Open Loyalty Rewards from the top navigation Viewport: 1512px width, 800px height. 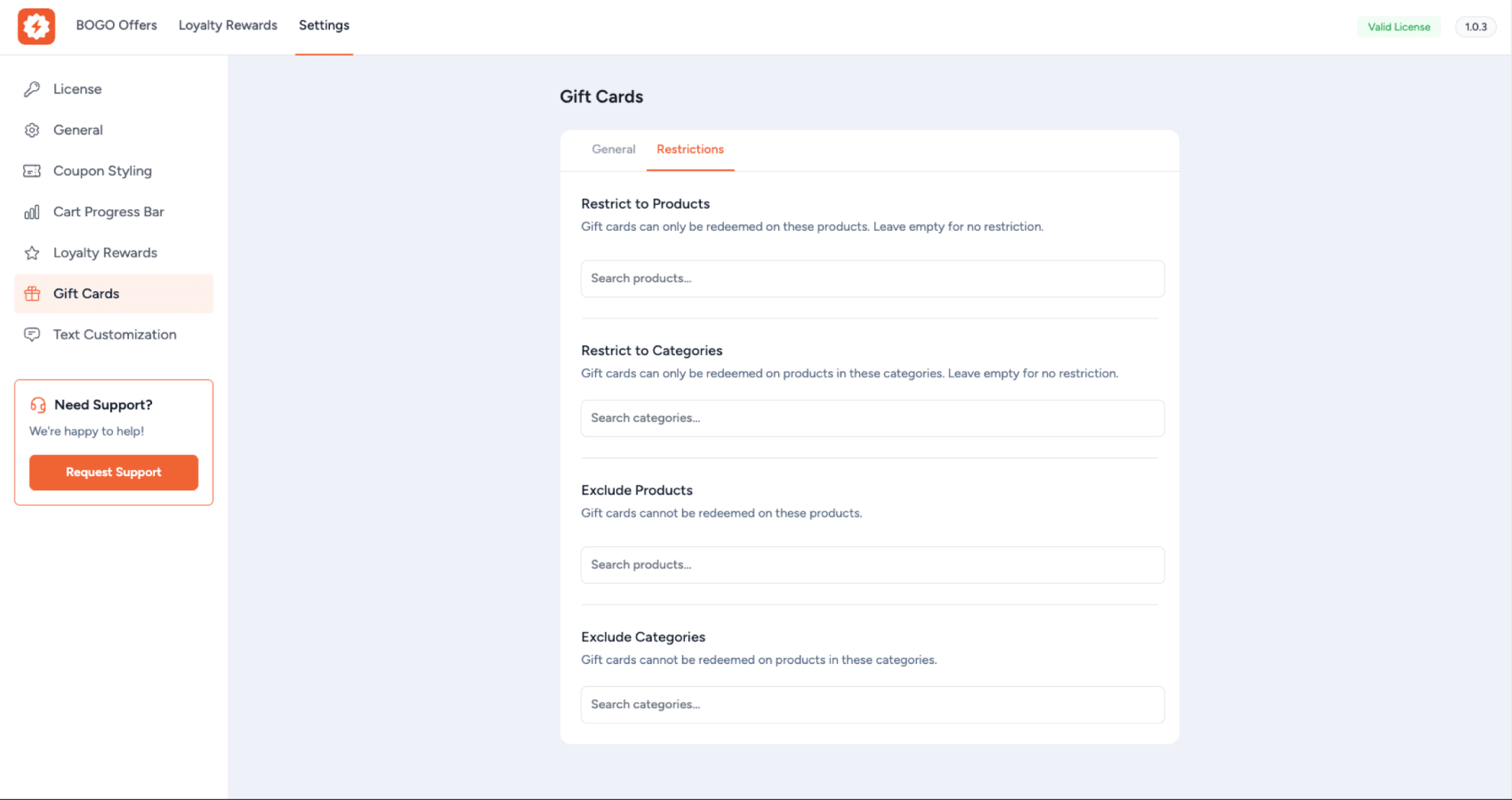click(x=228, y=25)
